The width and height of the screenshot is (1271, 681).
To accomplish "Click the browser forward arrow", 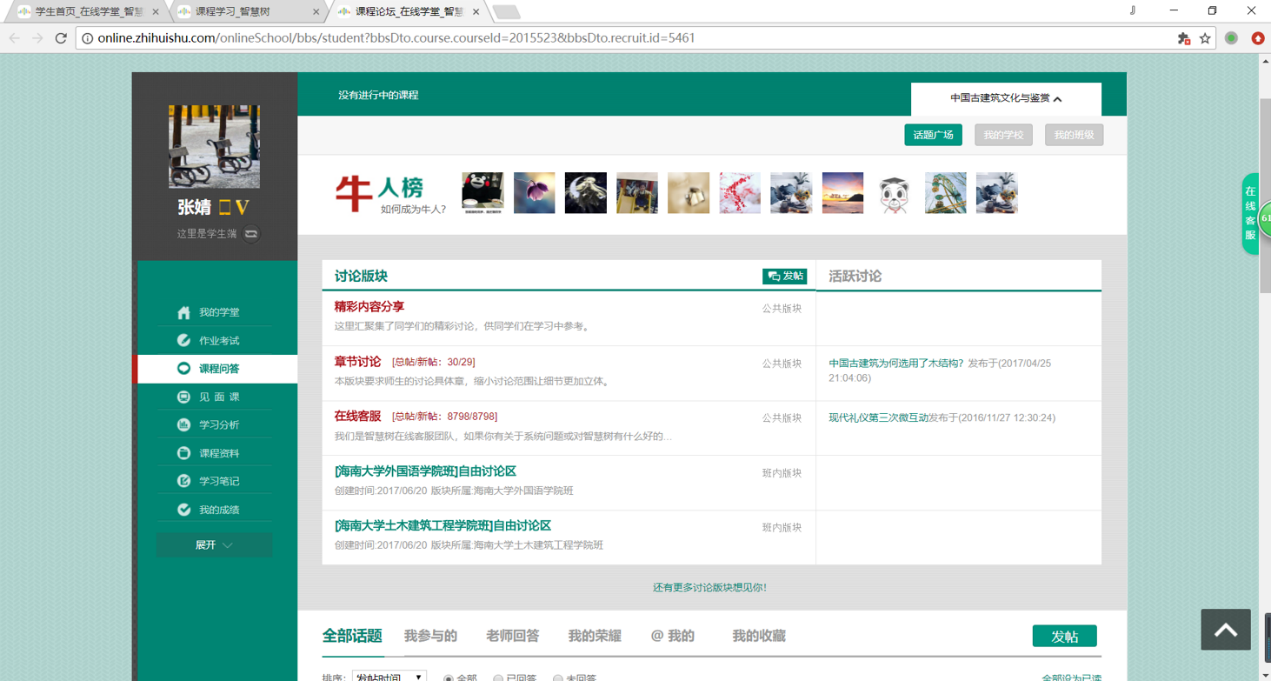I will (x=37, y=38).
